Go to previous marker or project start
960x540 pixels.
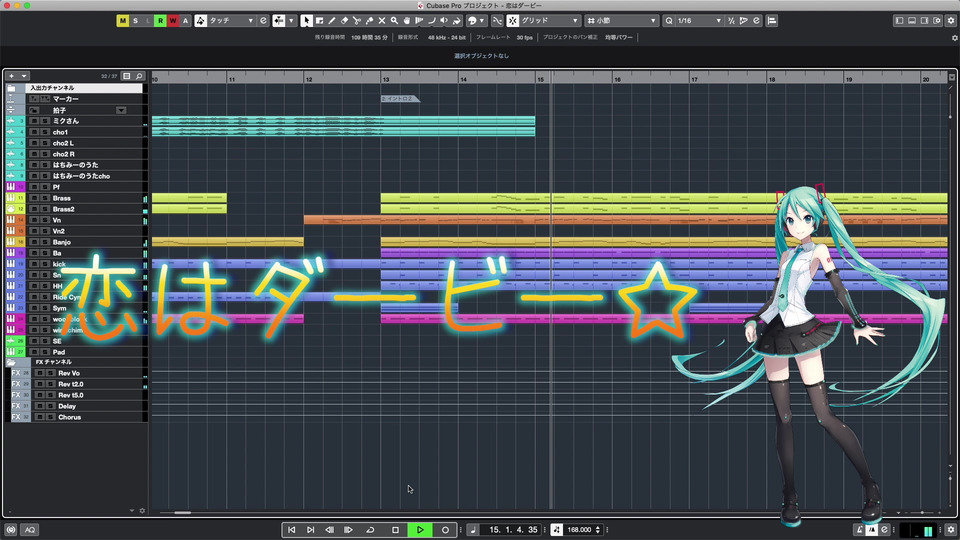coord(291,530)
